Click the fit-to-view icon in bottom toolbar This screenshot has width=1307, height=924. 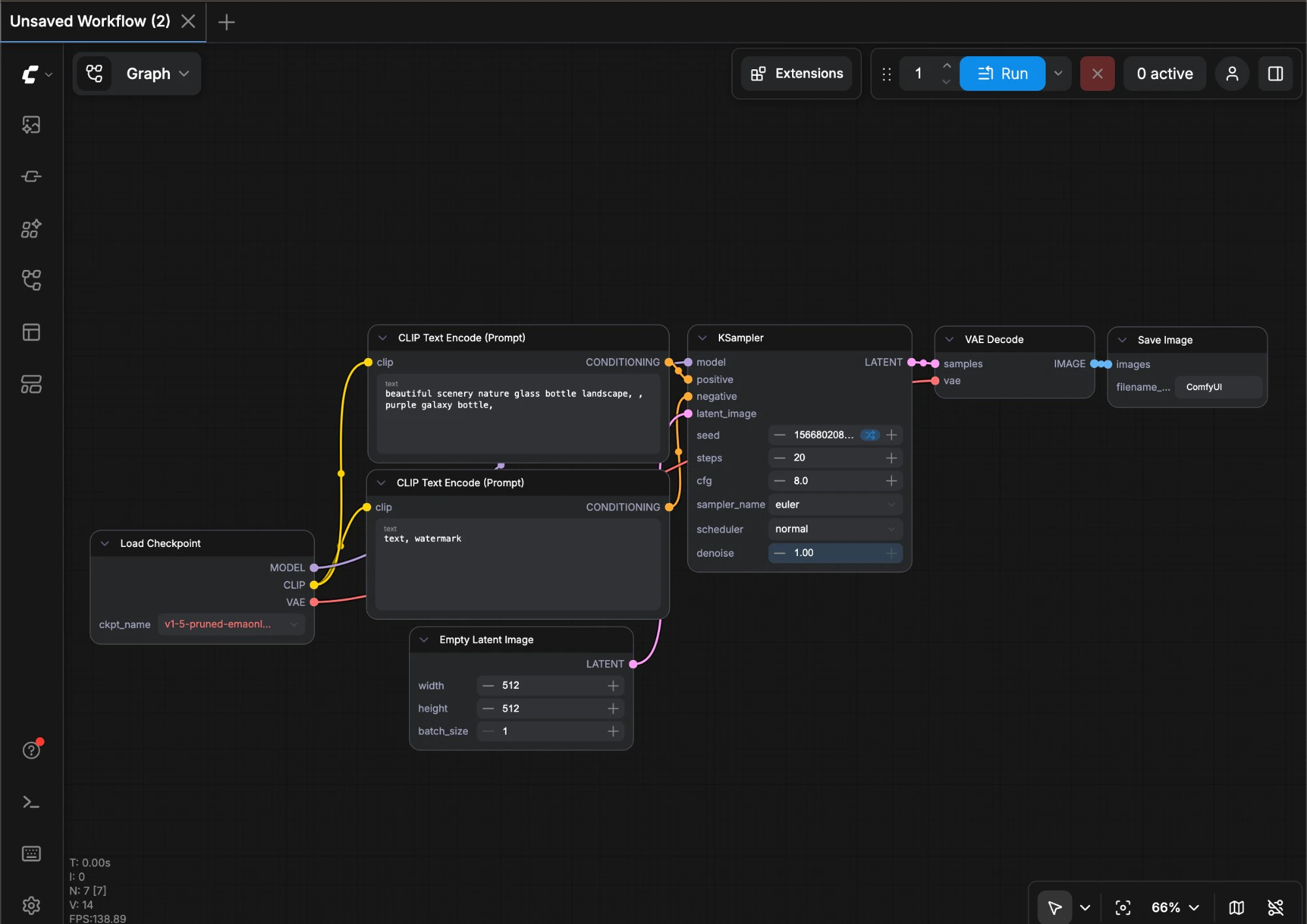1123,907
